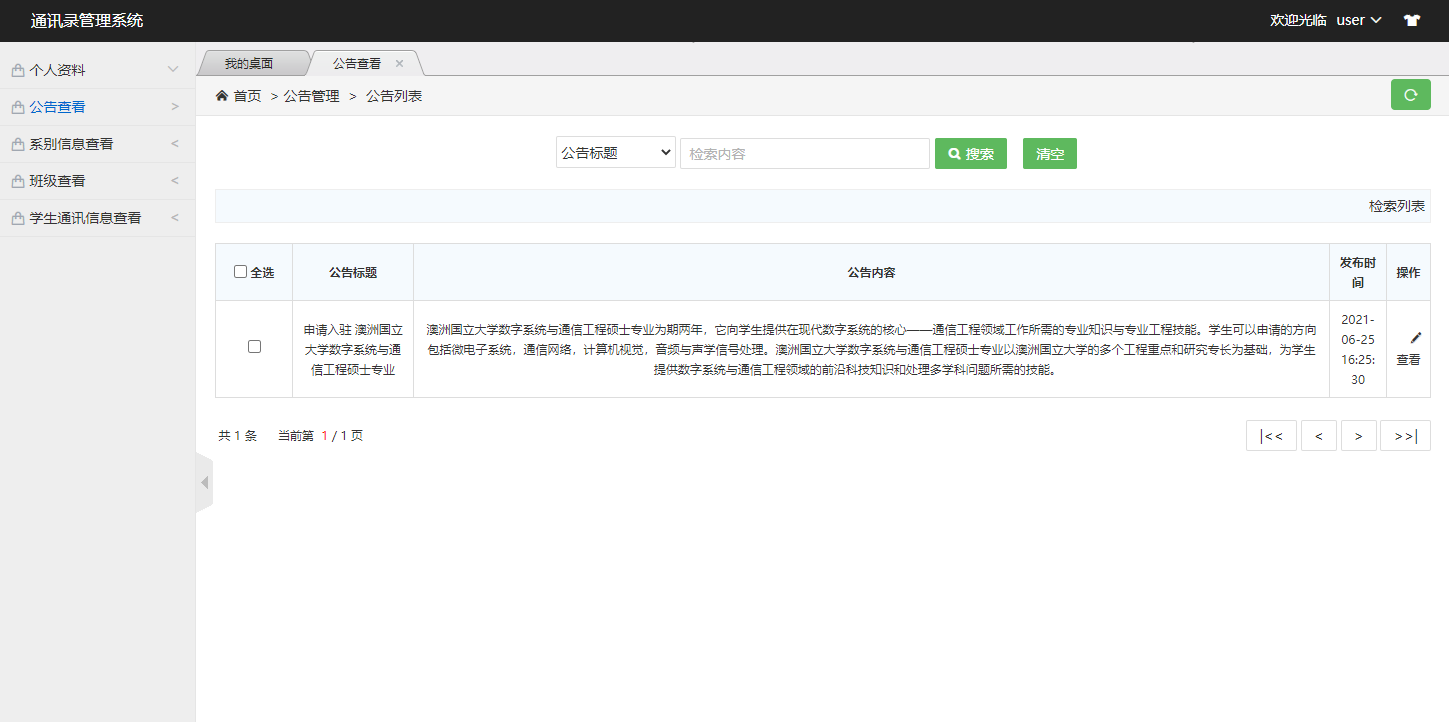Screen dimensions: 1449x722
Task: Toggle the checkbox in the table header off
Action: (240, 270)
